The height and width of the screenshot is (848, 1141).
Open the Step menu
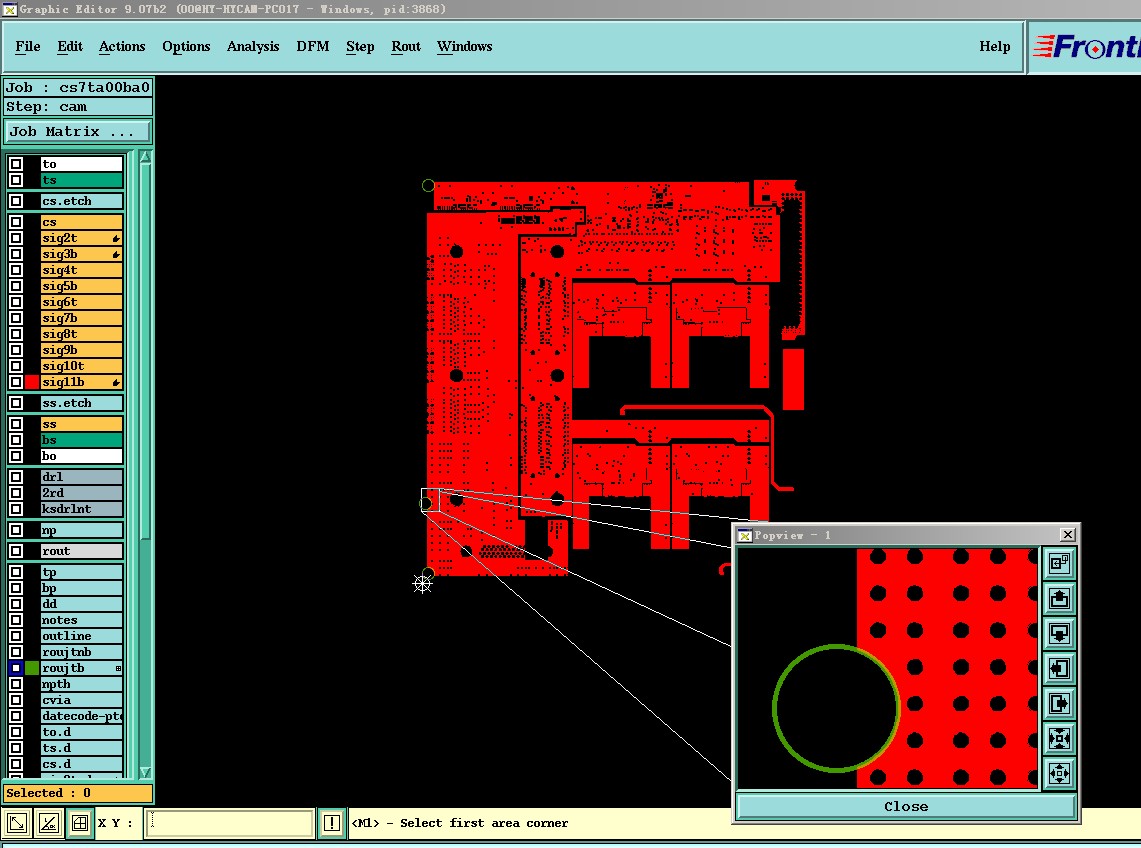(x=360, y=47)
